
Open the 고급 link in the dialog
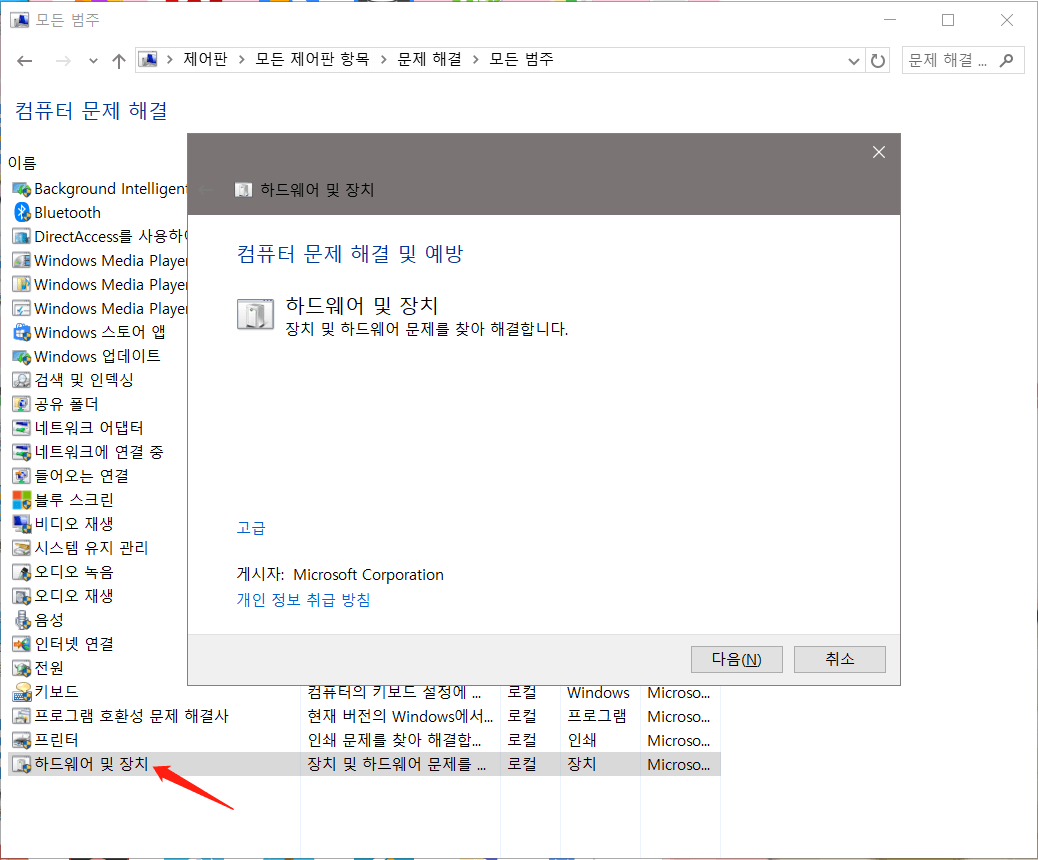point(250,528)
